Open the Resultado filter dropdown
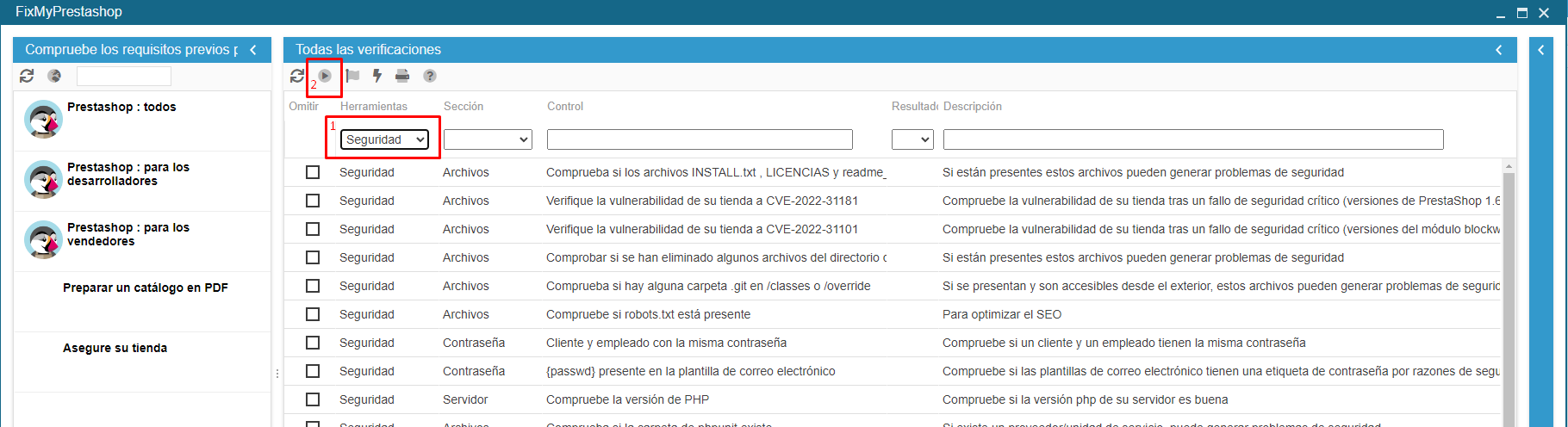The image size is (1568, 427). (912, 139)
